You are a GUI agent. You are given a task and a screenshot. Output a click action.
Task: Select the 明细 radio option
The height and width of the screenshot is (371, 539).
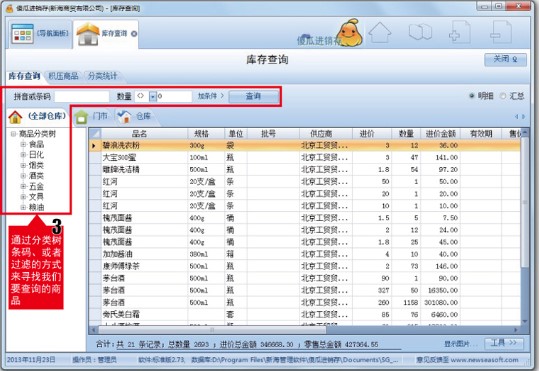tap(472, 96)
